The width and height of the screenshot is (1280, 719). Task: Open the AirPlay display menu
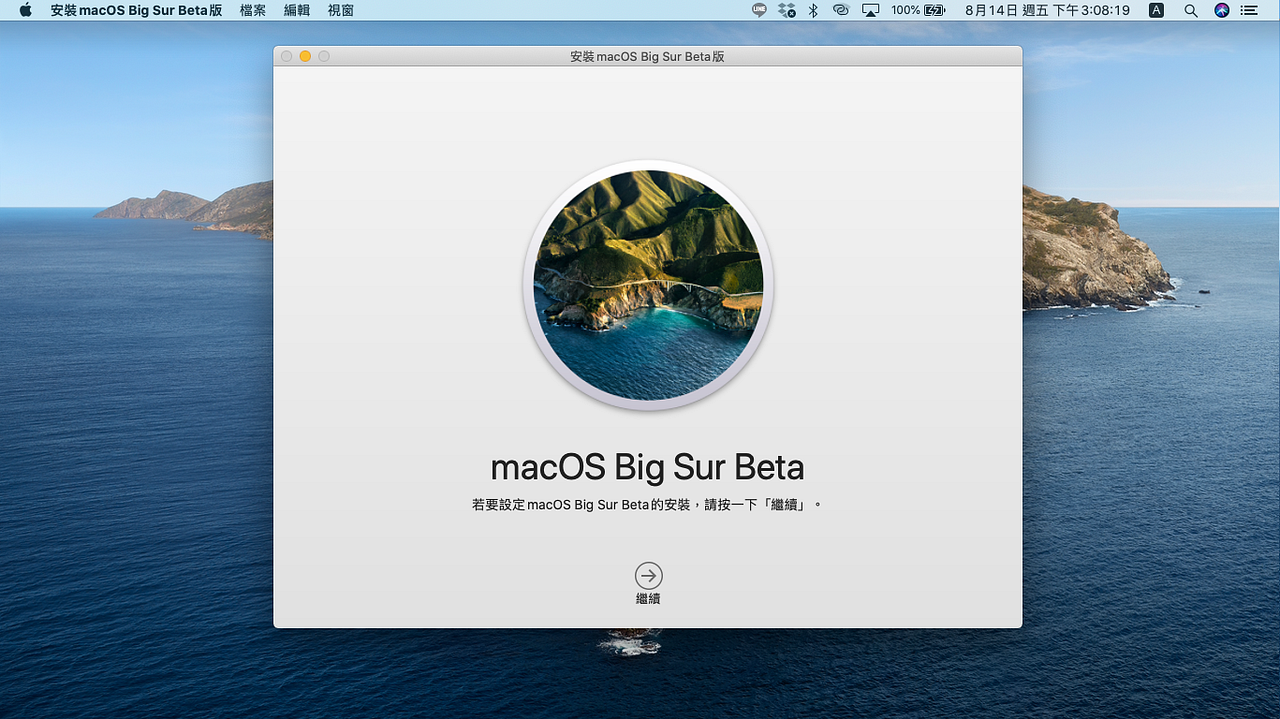coord(870,10)
